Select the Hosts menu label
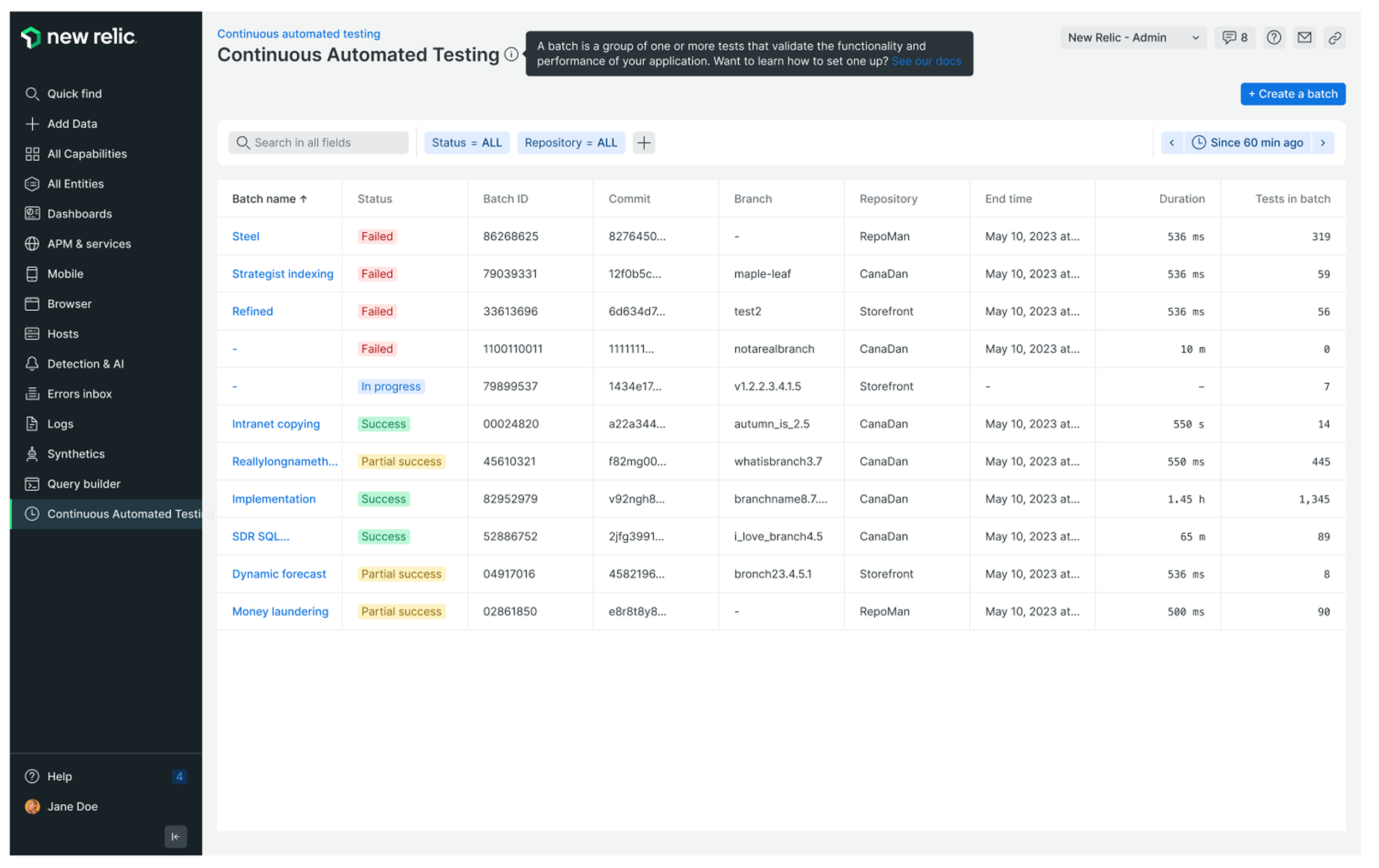 [63, 334]
